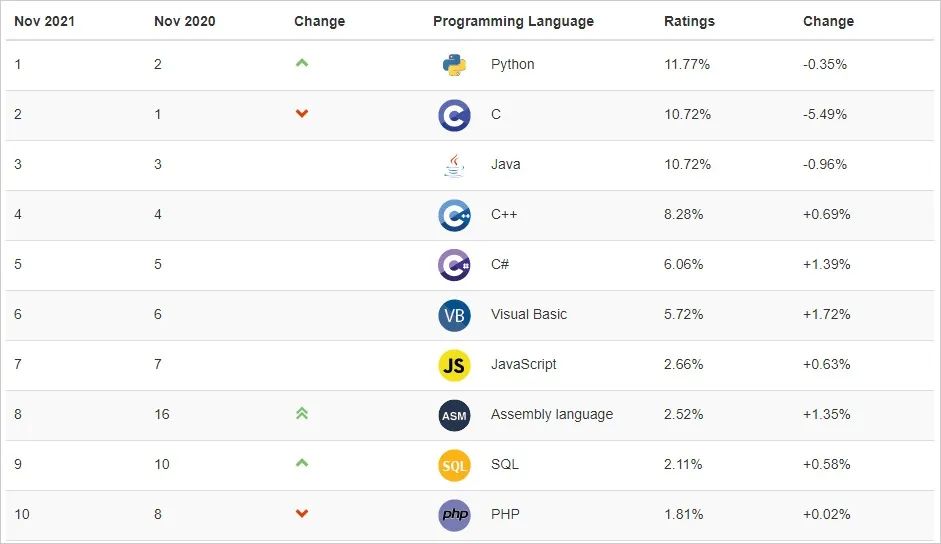This screenshot has width=941, height=544.
Task: Click the Java coffee cup icon
Action: coord(454,165)
